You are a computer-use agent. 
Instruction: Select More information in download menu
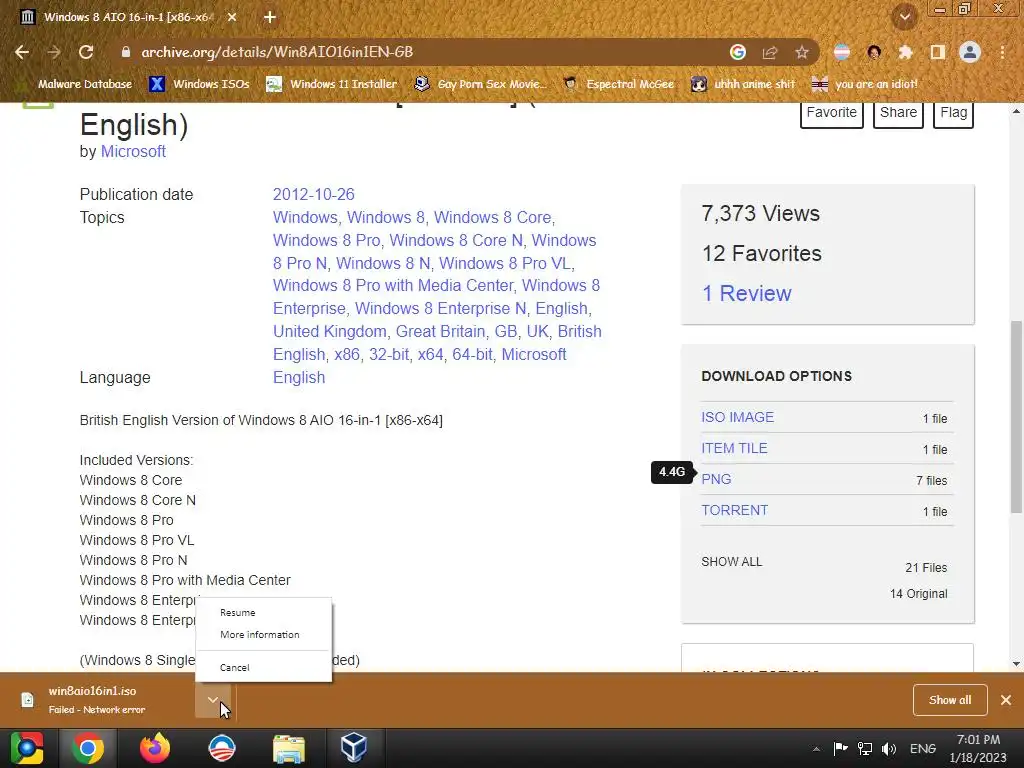(264, 635)
